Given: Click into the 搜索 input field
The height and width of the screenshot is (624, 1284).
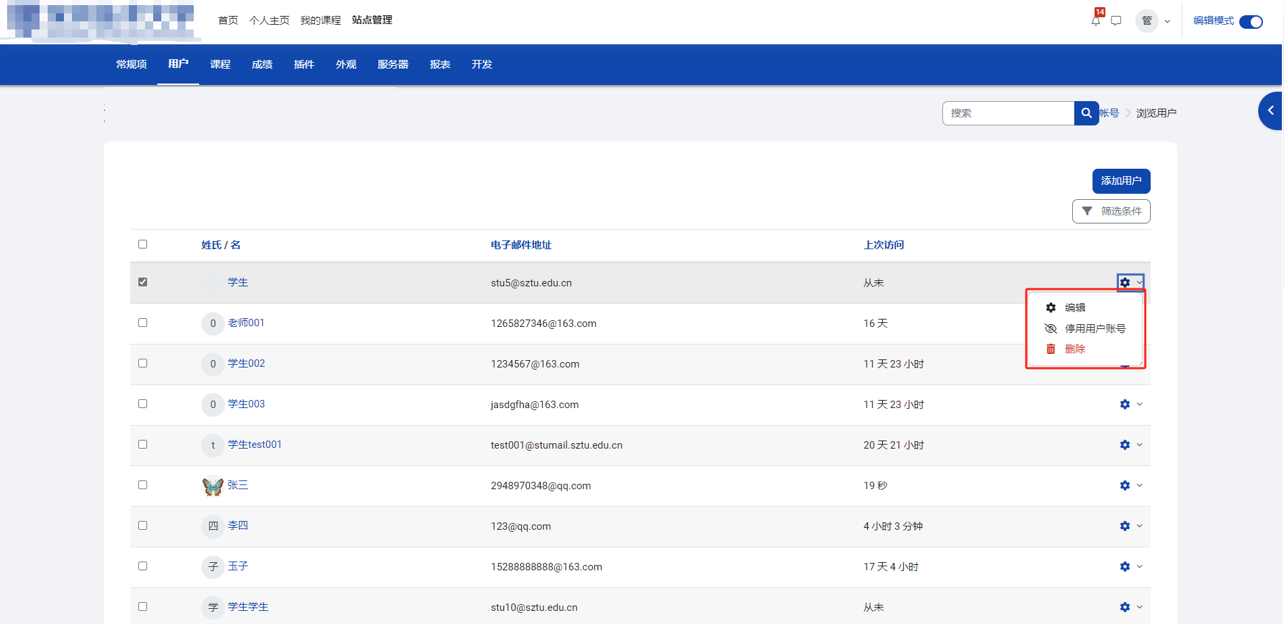Looking at the screenshot, I should click(1007, 113).
